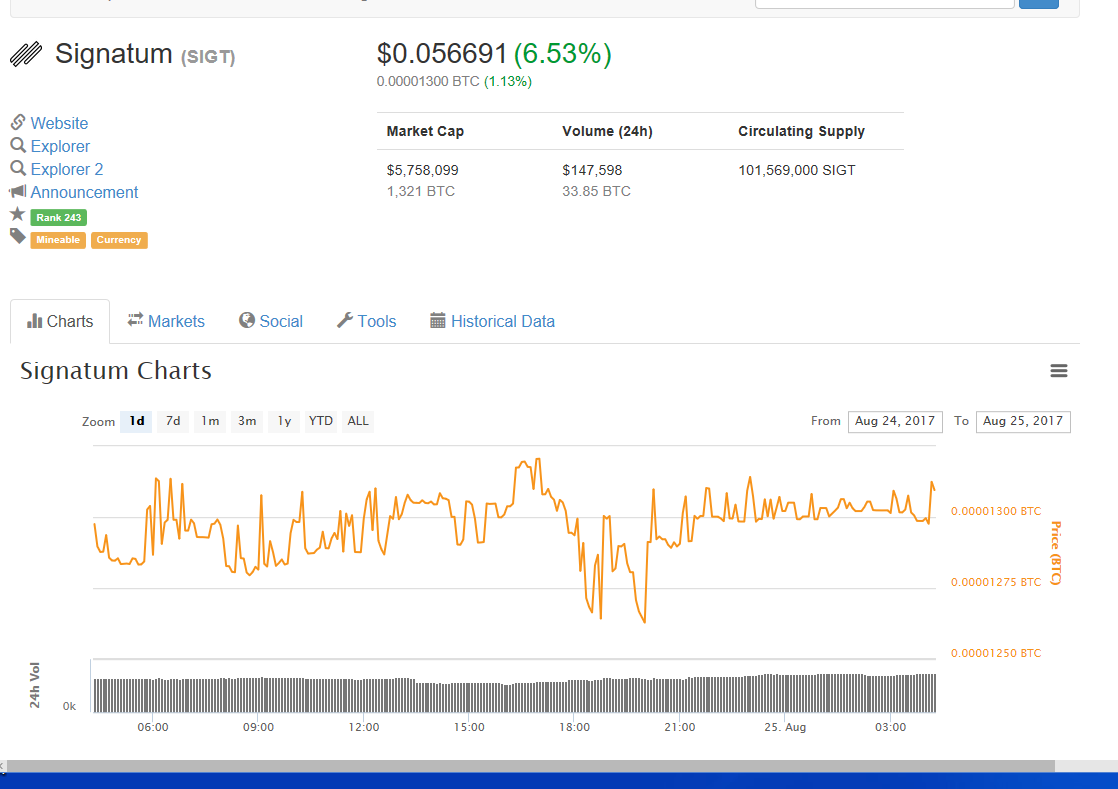Click the Market Cap value $5,758,099
Image resolution: width=1118 pixels, height=789 pixels.
(422, 170)
